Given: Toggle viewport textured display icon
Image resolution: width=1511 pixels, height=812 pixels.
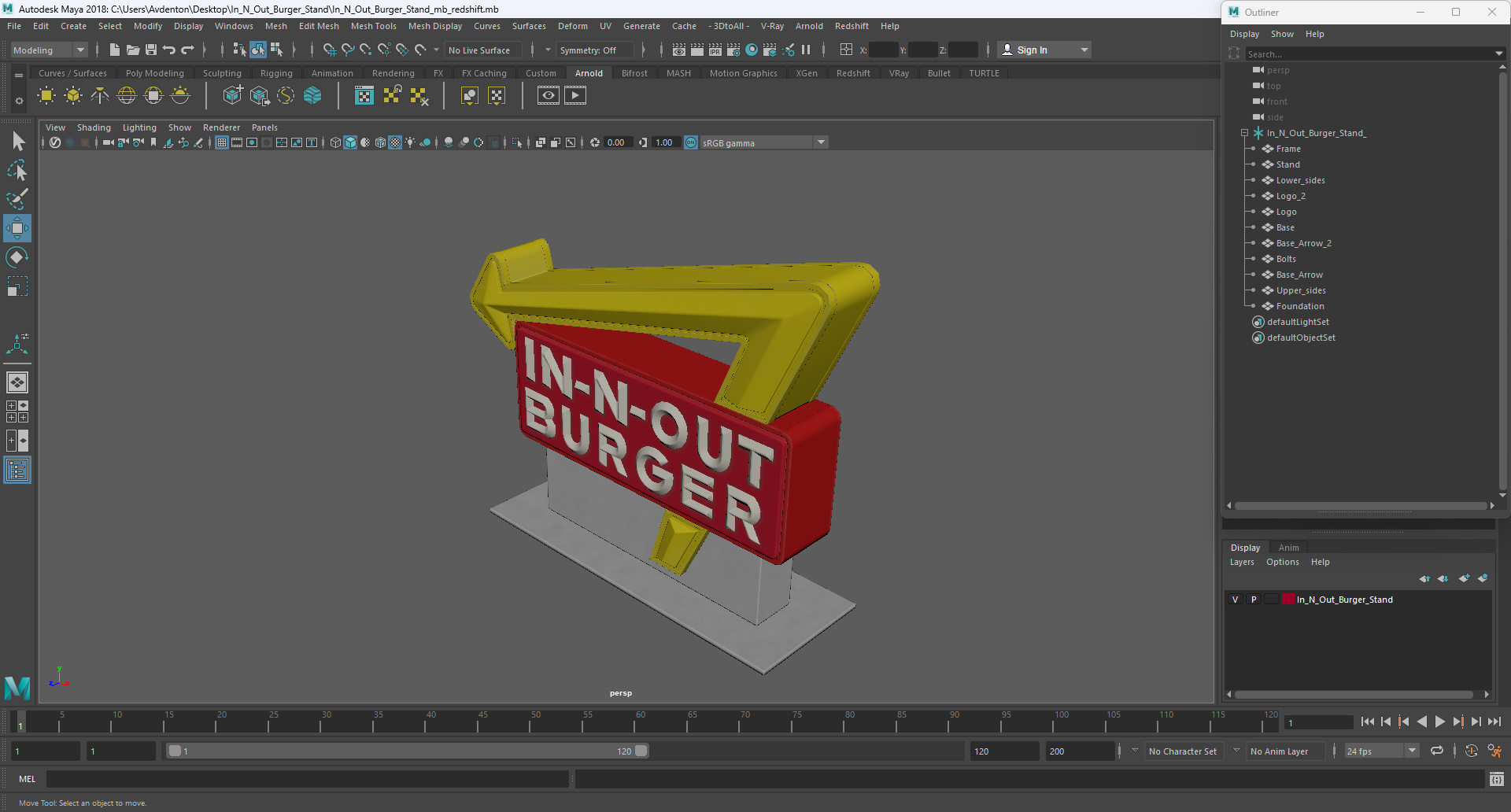Looking at the screenshot, I should click(395, 142).
